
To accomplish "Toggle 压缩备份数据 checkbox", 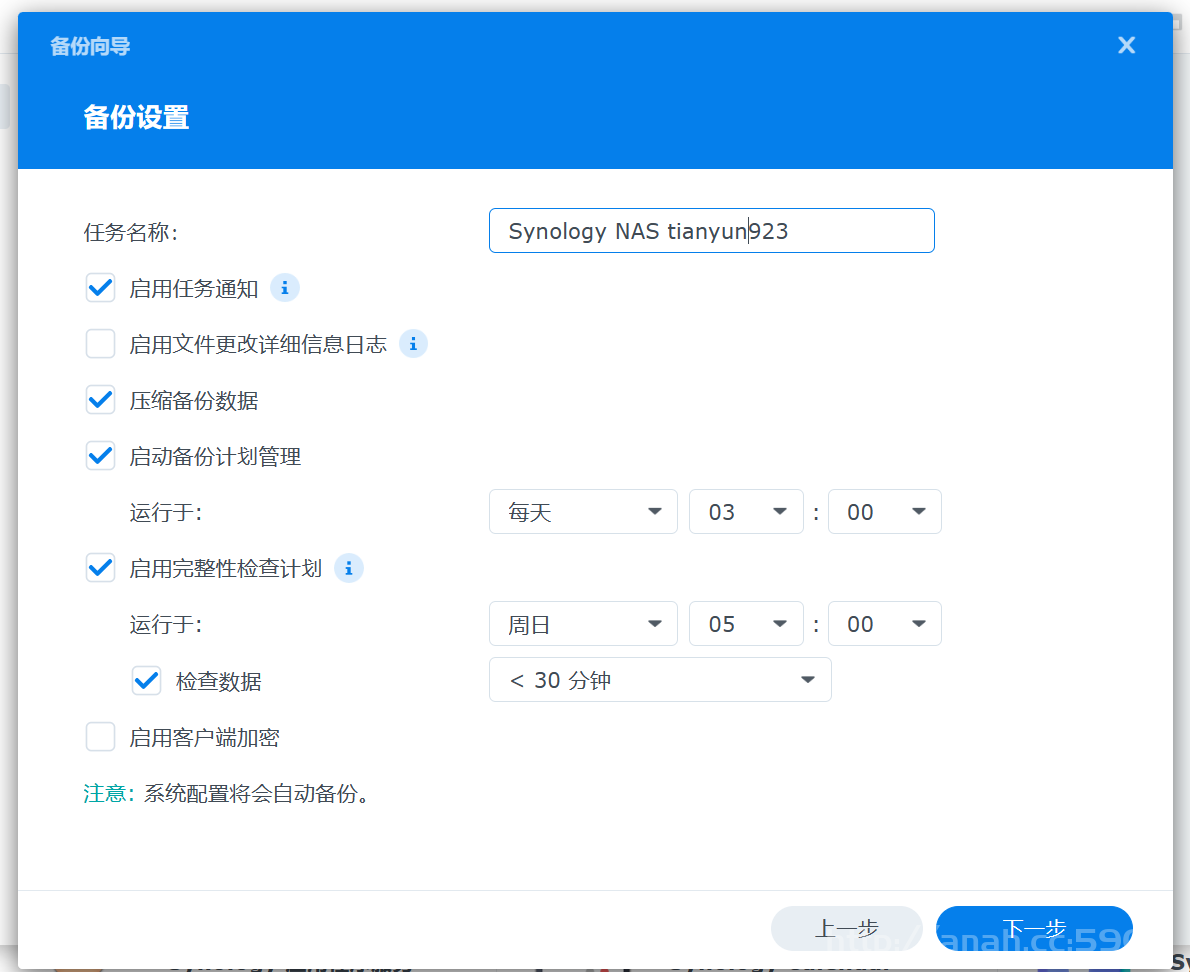I will [x=100, y=400].
